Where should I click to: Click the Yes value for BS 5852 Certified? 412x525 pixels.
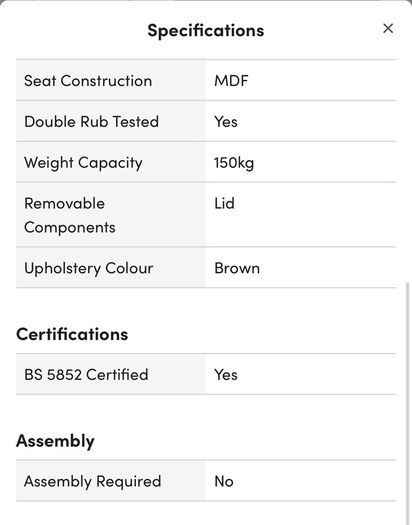(x=226, y=375)
